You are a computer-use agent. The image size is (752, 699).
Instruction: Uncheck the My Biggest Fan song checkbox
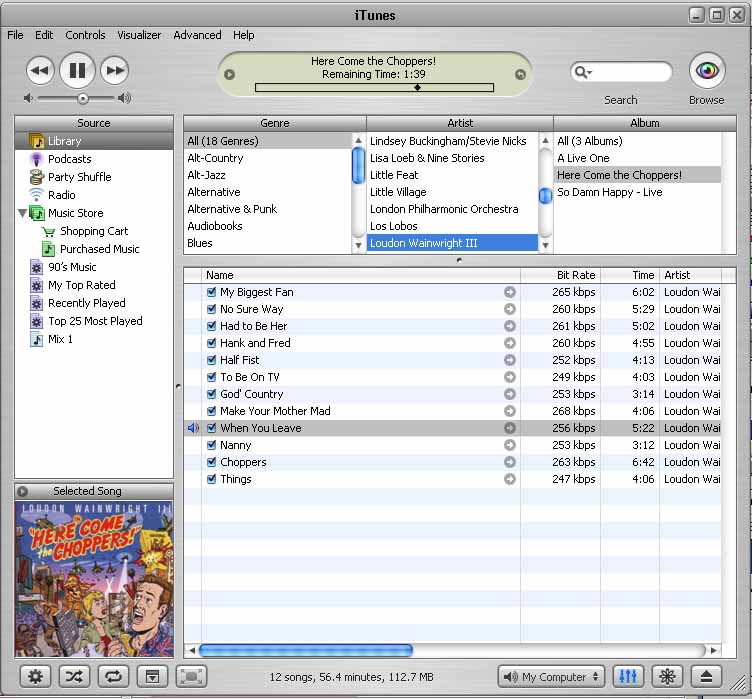pyautogui.click(x=211, y=292)
